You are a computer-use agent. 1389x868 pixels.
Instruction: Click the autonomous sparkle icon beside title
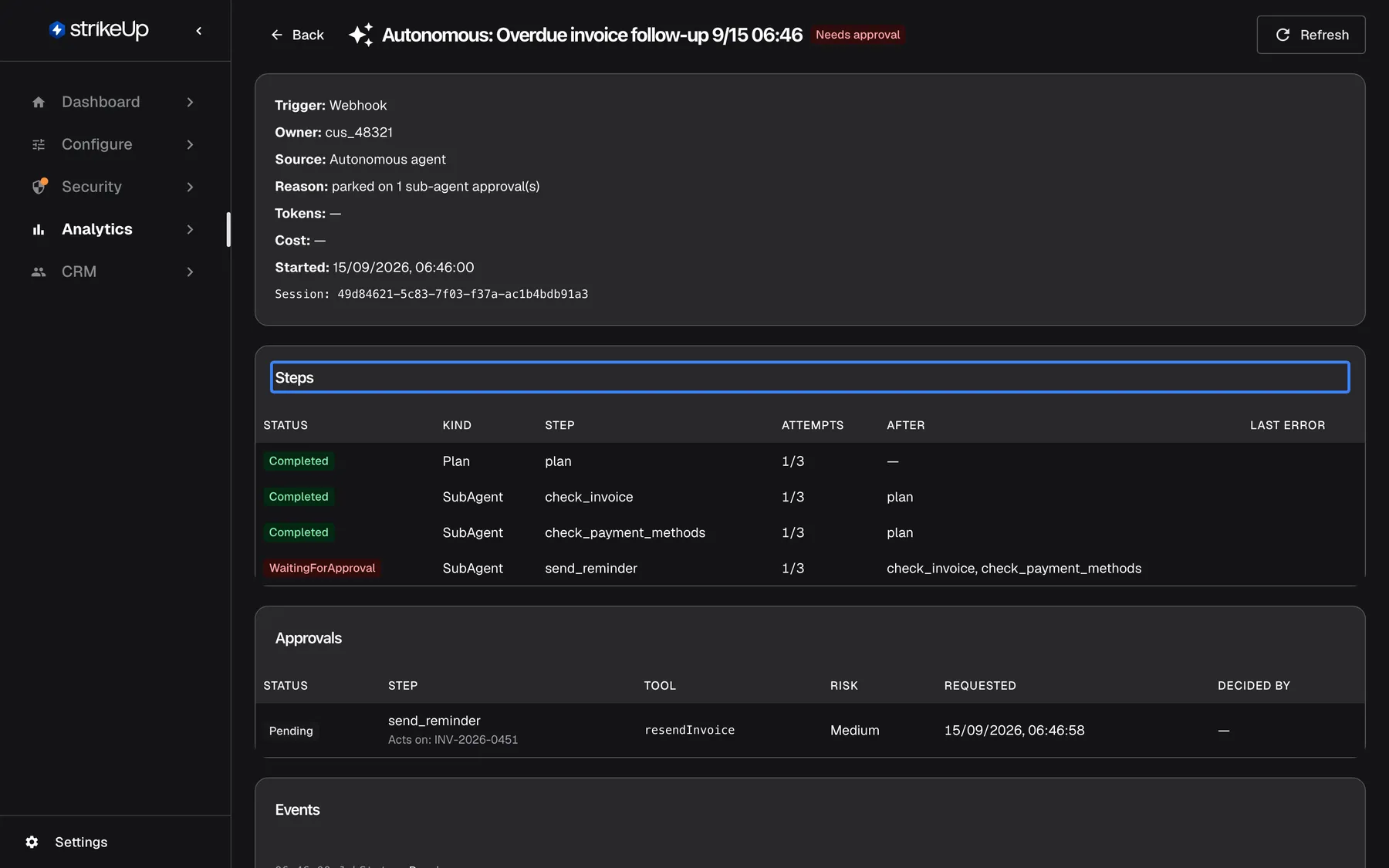360,35
